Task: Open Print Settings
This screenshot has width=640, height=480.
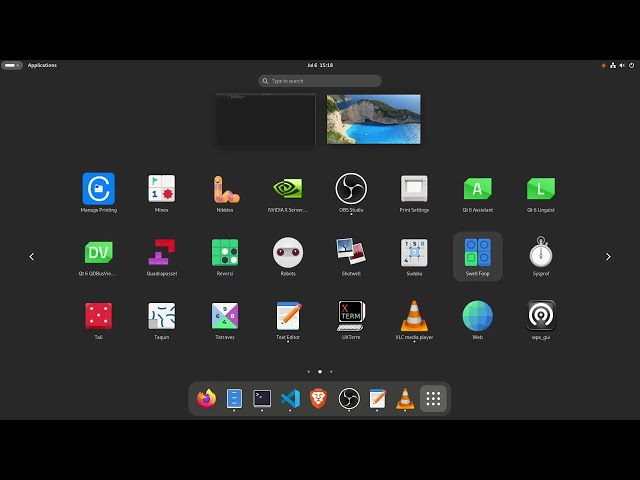Action: pos(414,193)
